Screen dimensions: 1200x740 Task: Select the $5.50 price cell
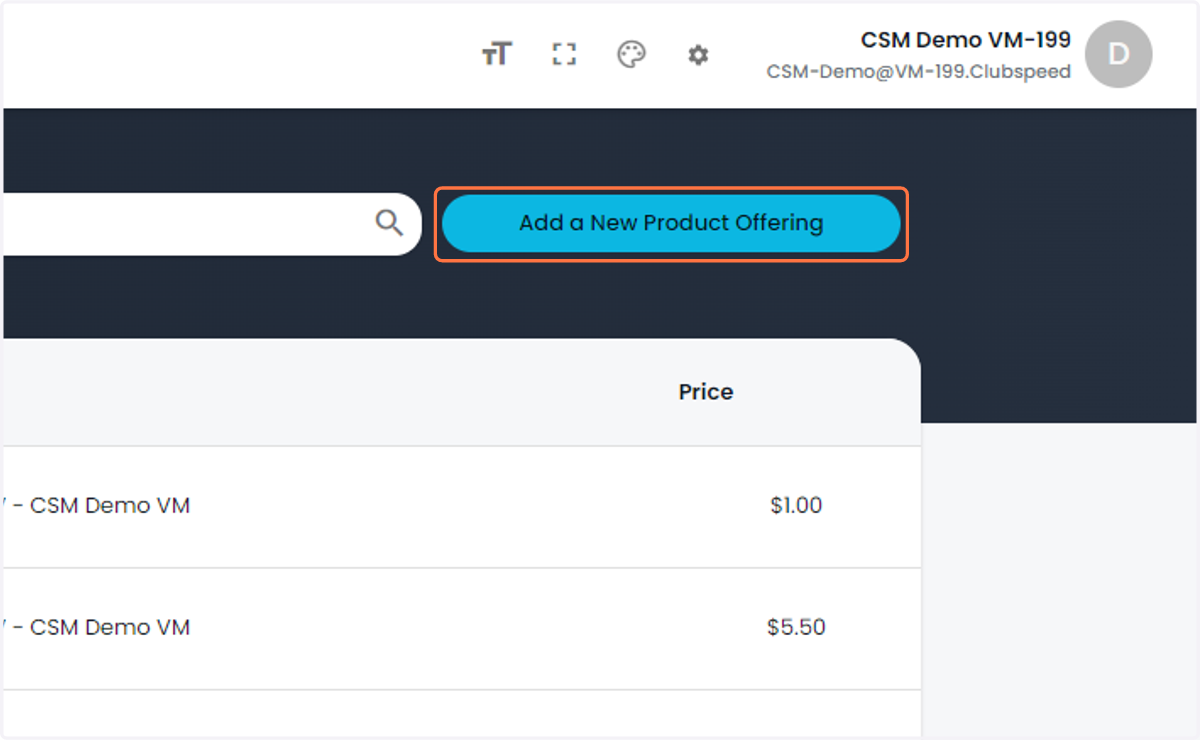(x=796, y=628)
